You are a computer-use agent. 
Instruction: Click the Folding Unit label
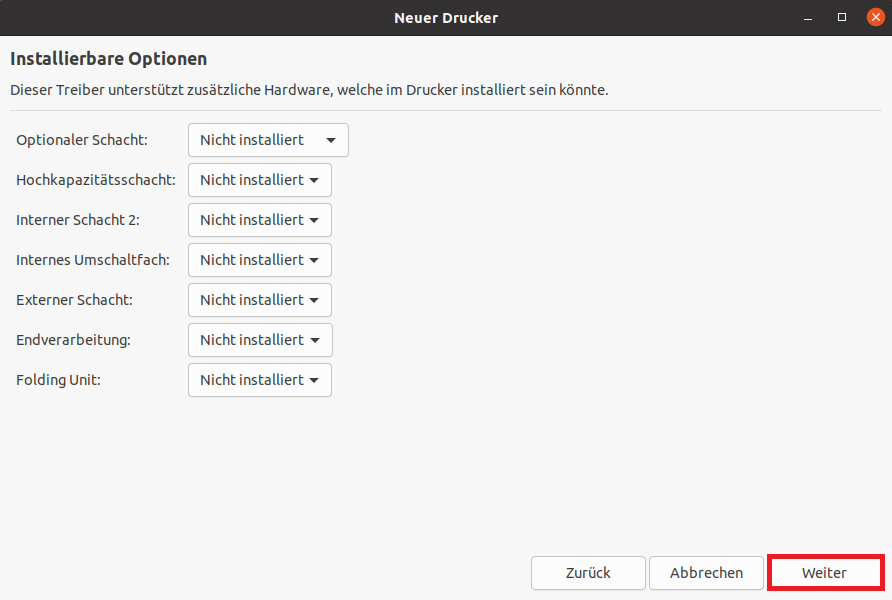click(x=59, y=380)
